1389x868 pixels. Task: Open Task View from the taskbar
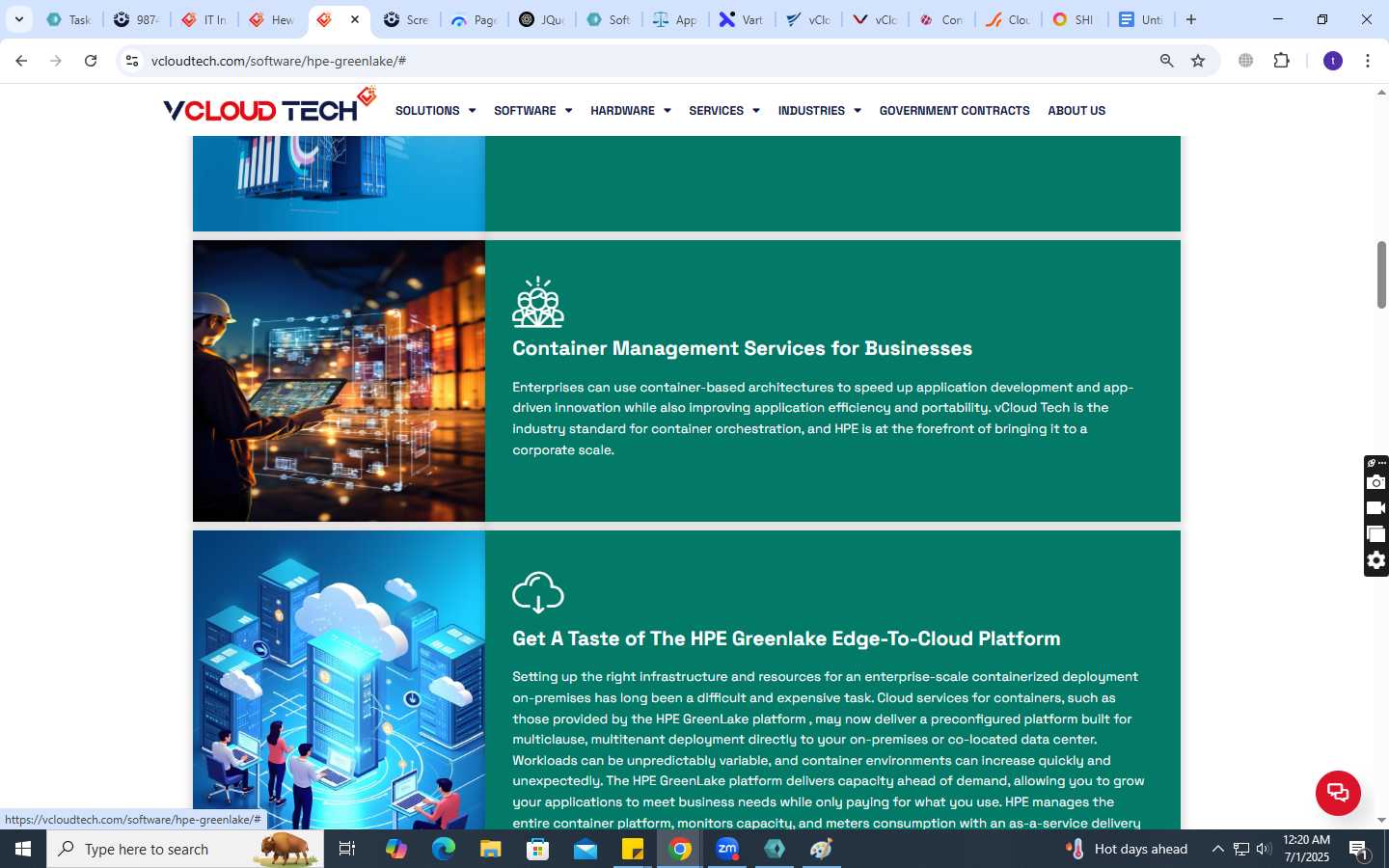coord(347,849)
